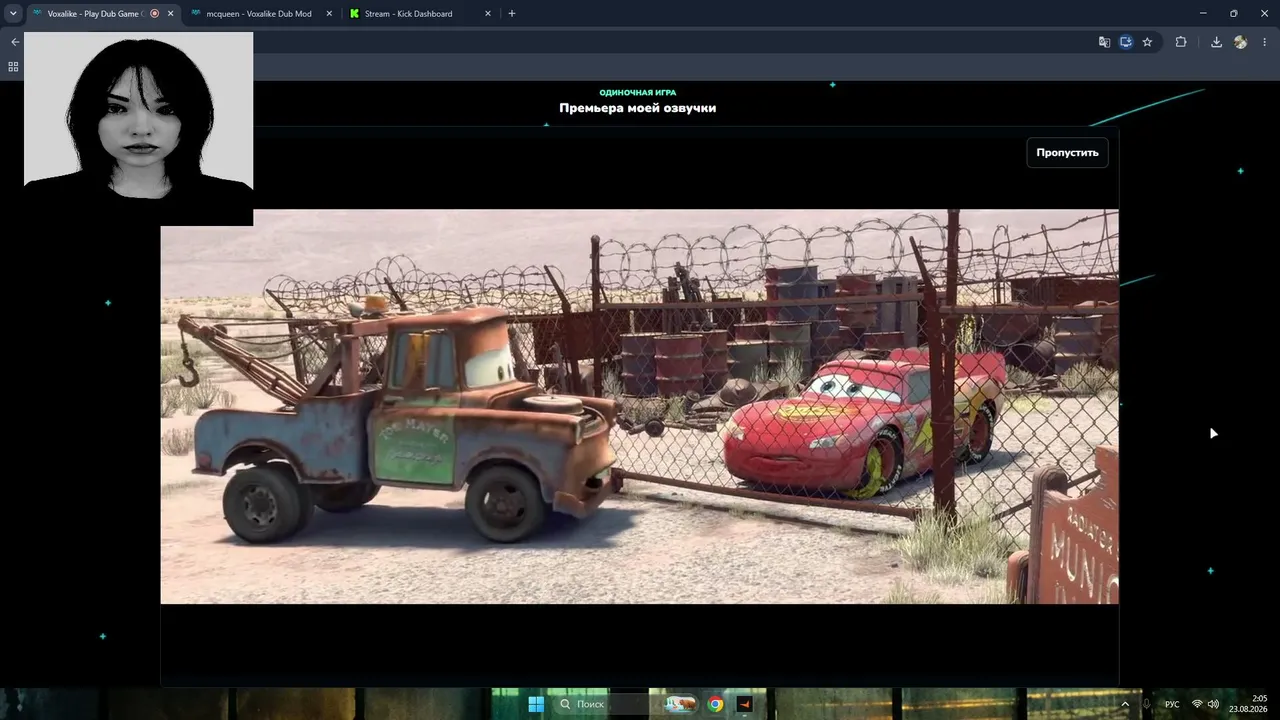Bookmark this page with the star
Viewport: 1280px width, 720px height.
pos(1147,42)
